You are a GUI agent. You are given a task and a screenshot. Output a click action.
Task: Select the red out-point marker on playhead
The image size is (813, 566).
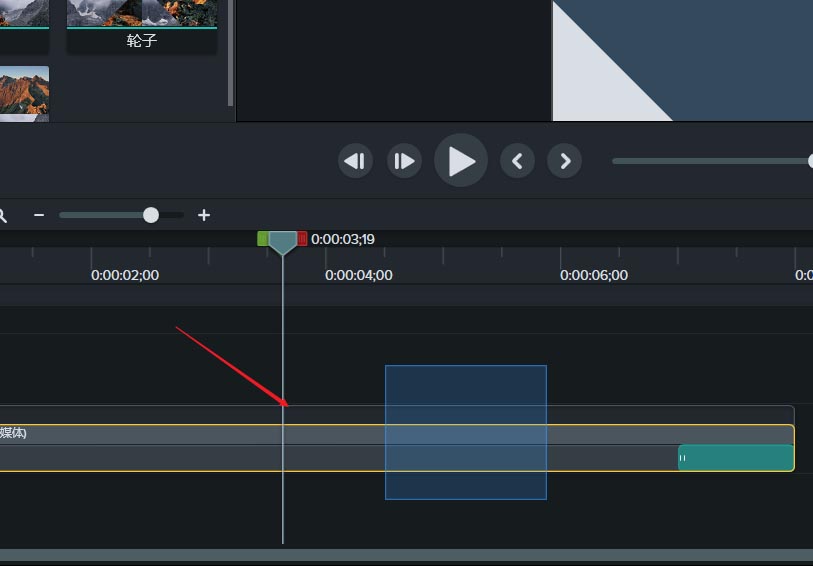[303, 239]
